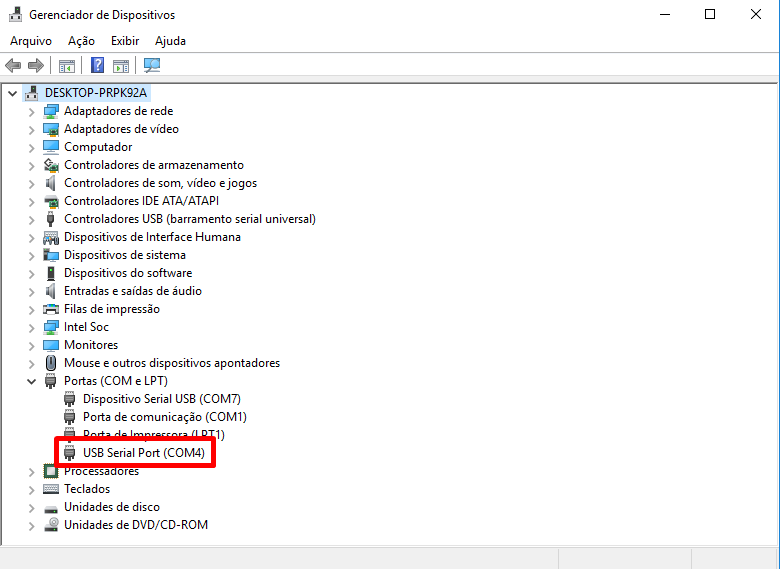Click the Unidades de disco drive icon
This screenshot has height=569, width=780.
[51, 509]
